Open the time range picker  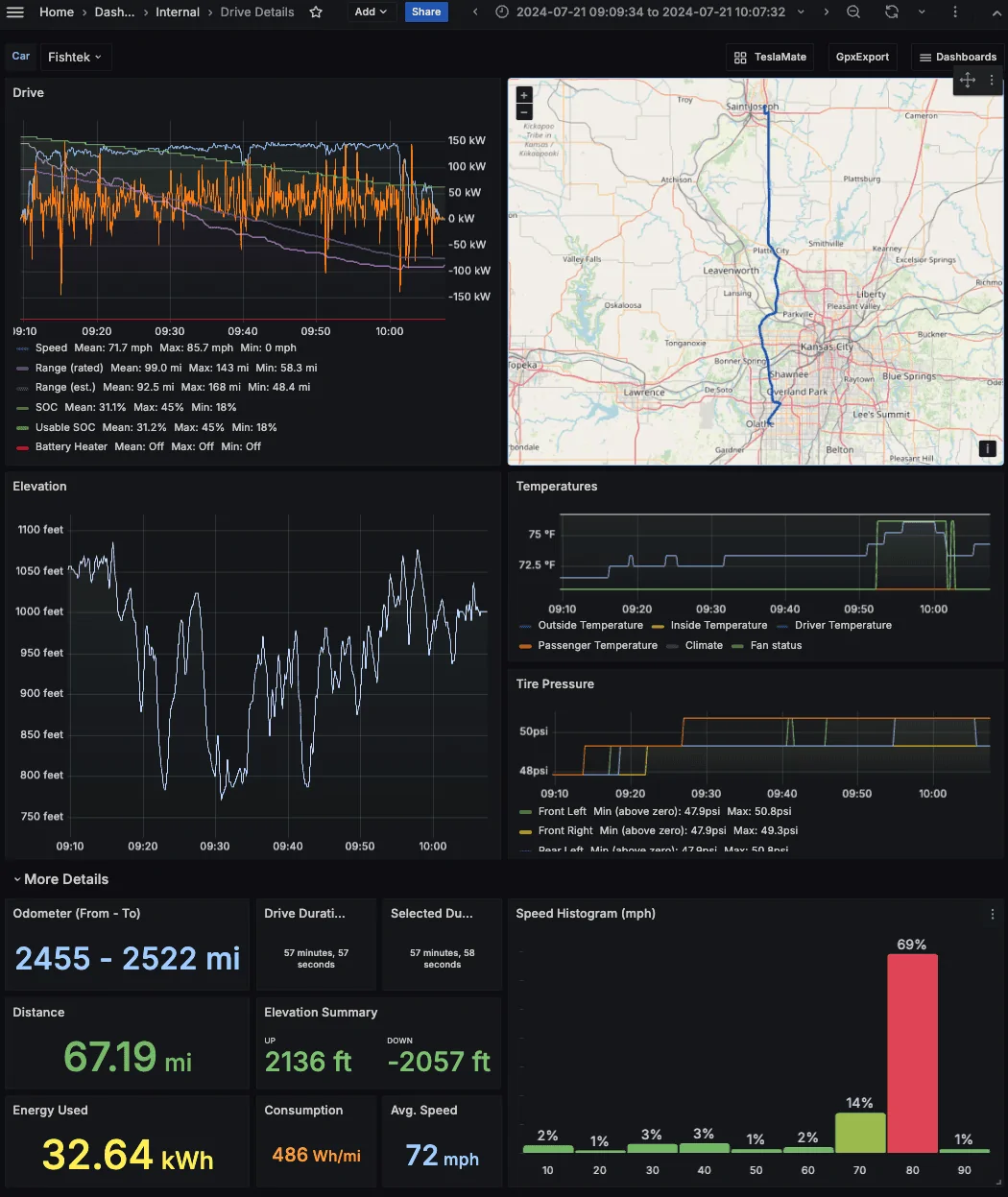(650, 12)
